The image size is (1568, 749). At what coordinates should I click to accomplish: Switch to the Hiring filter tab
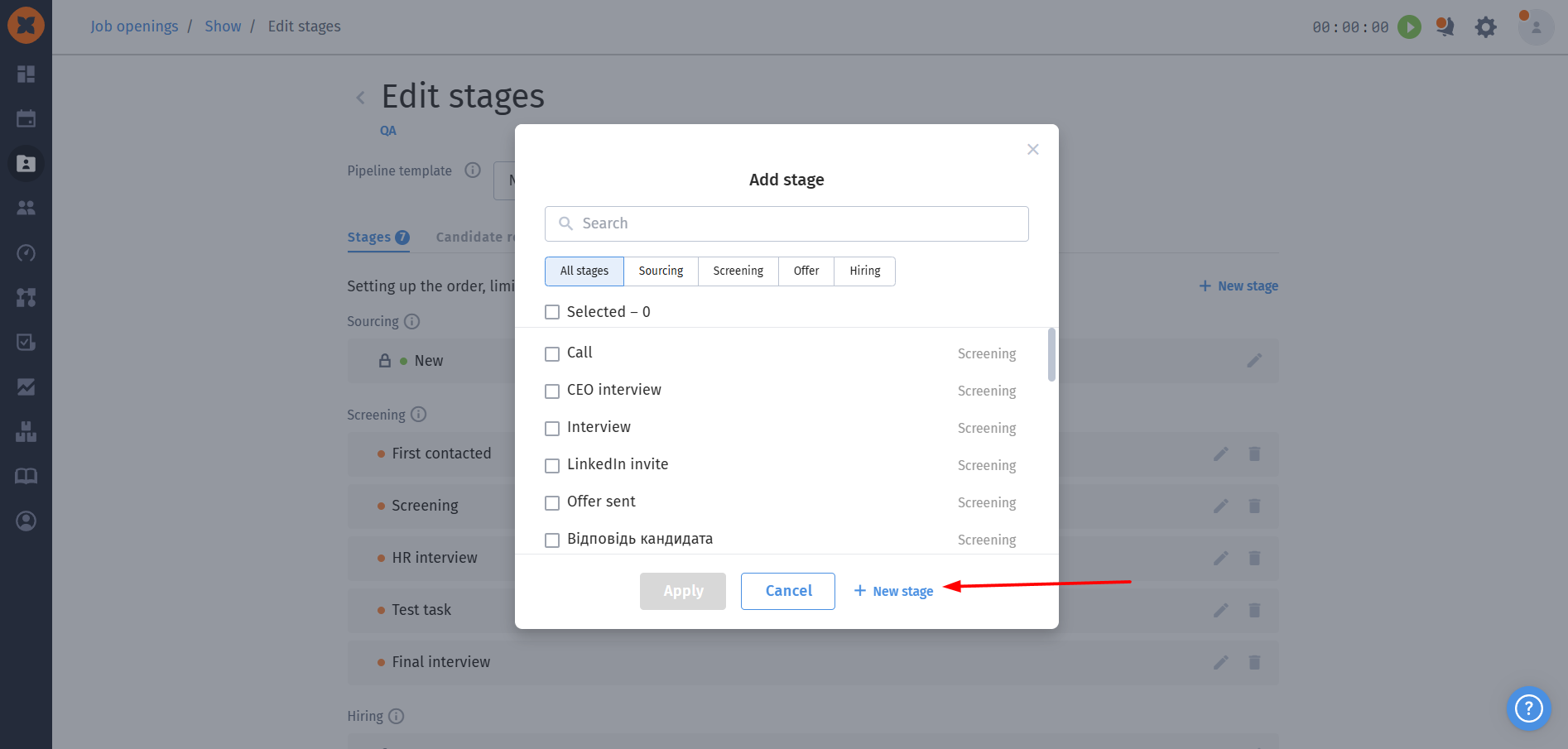point(865,271)
